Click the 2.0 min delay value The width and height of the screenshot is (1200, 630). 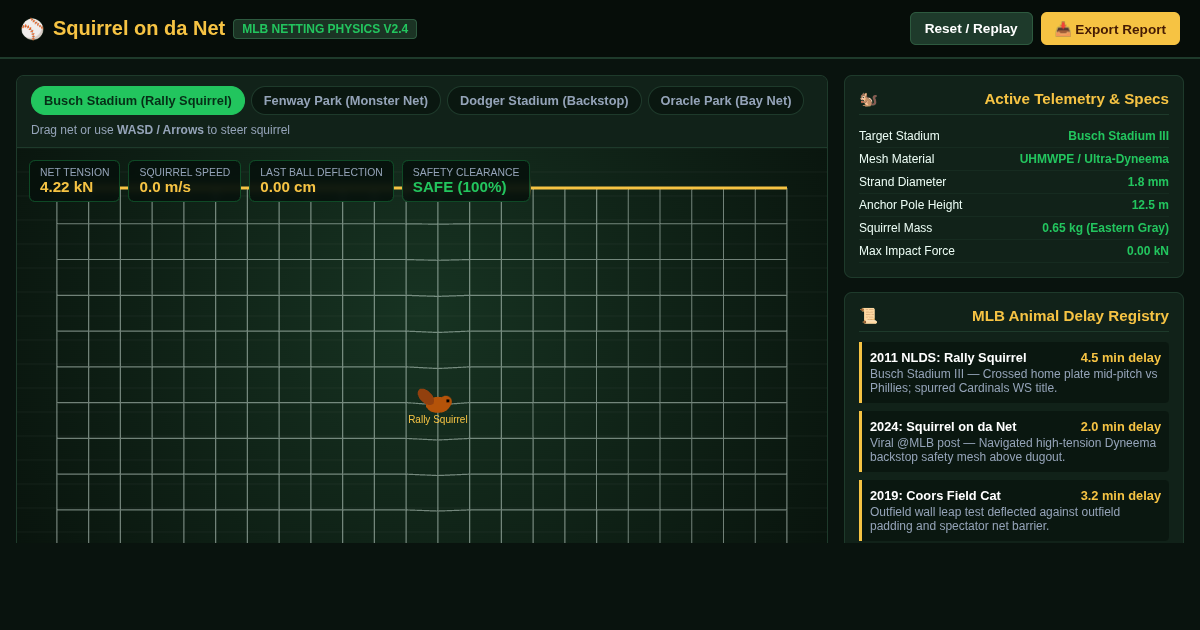pos(1120,427)
